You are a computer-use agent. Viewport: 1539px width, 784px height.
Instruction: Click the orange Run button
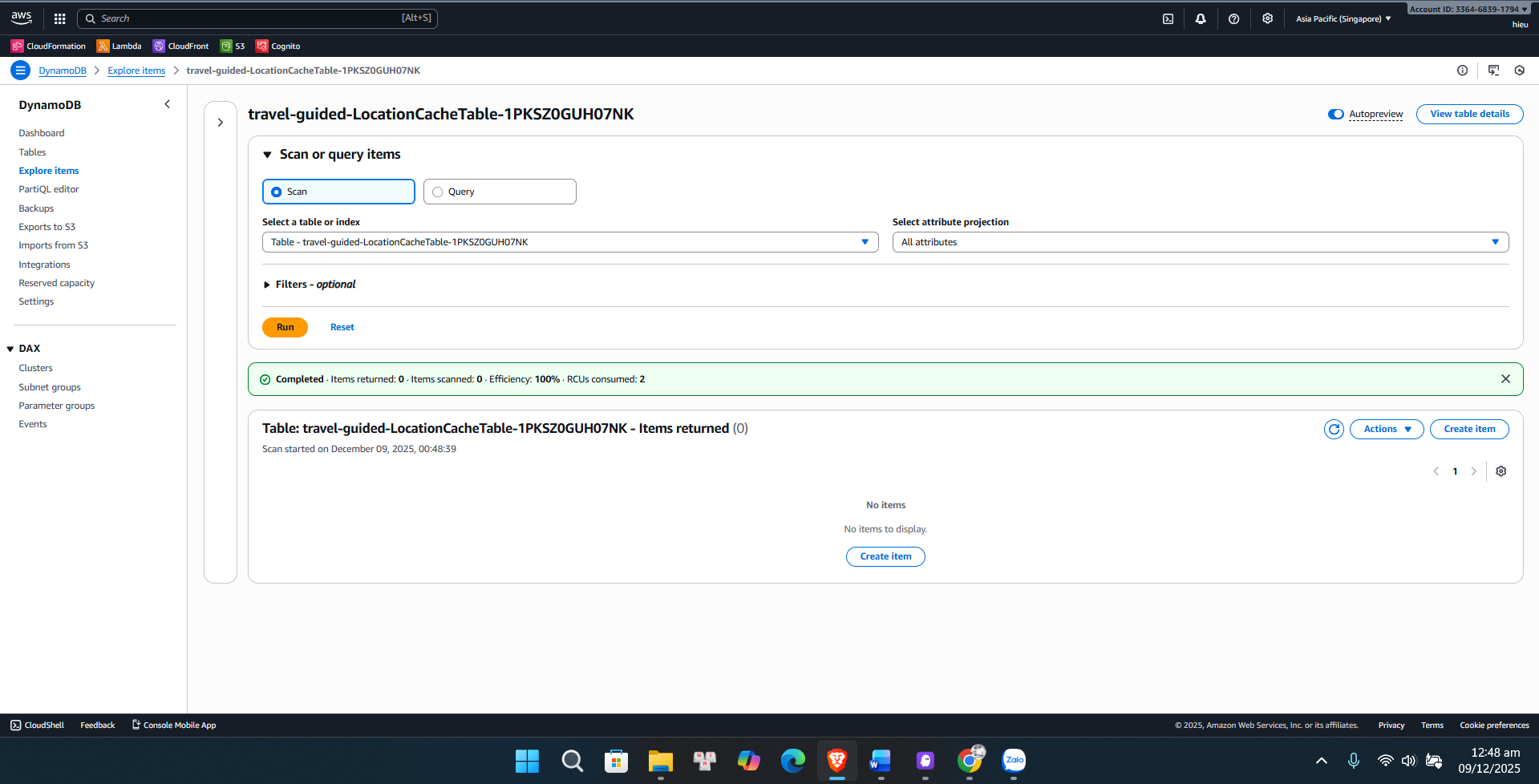click(285, 327)
